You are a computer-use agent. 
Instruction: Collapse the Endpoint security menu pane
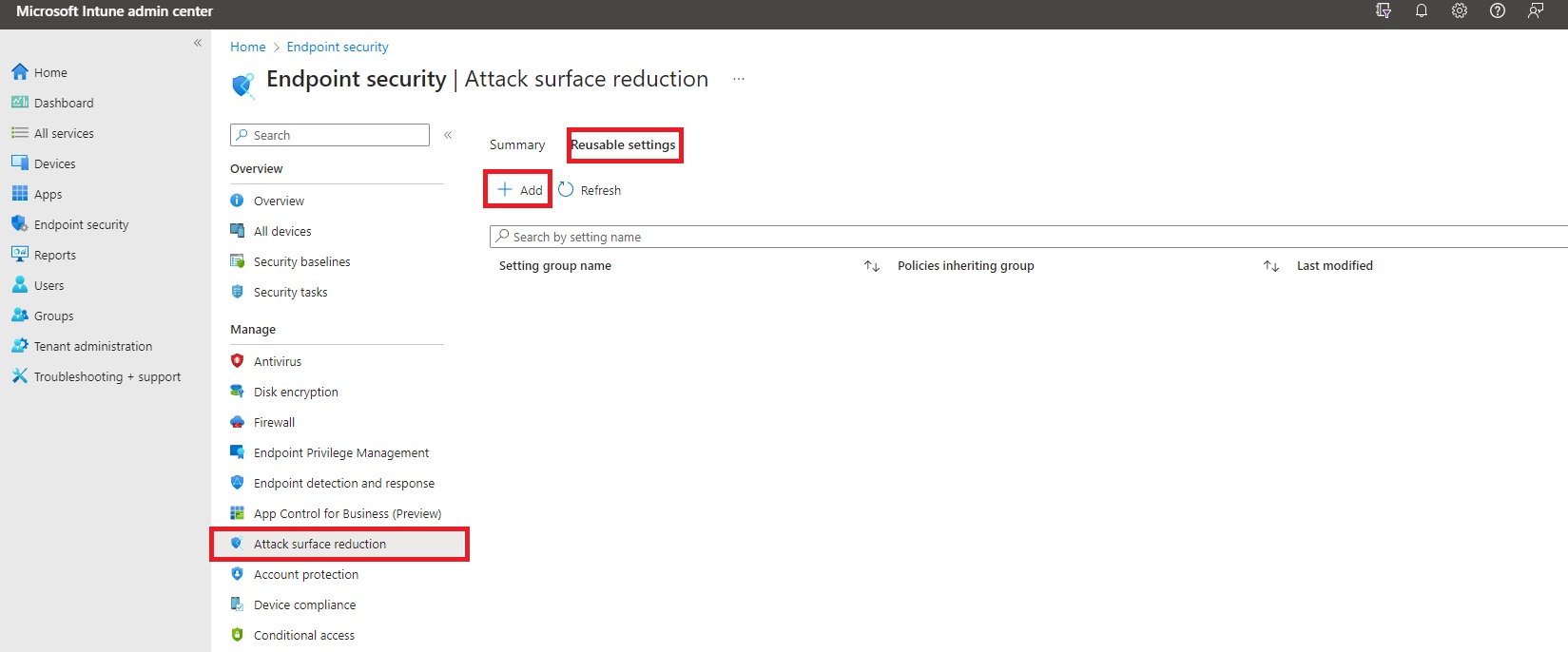(448, 135)
